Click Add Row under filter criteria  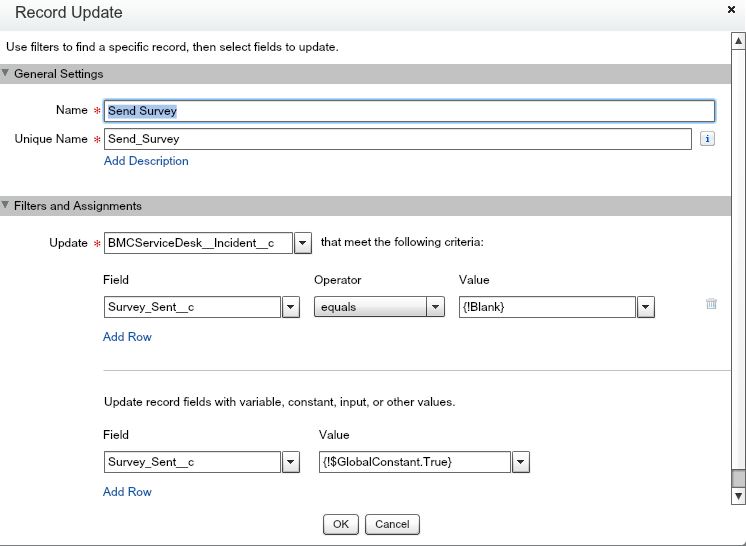pos(127,337)
